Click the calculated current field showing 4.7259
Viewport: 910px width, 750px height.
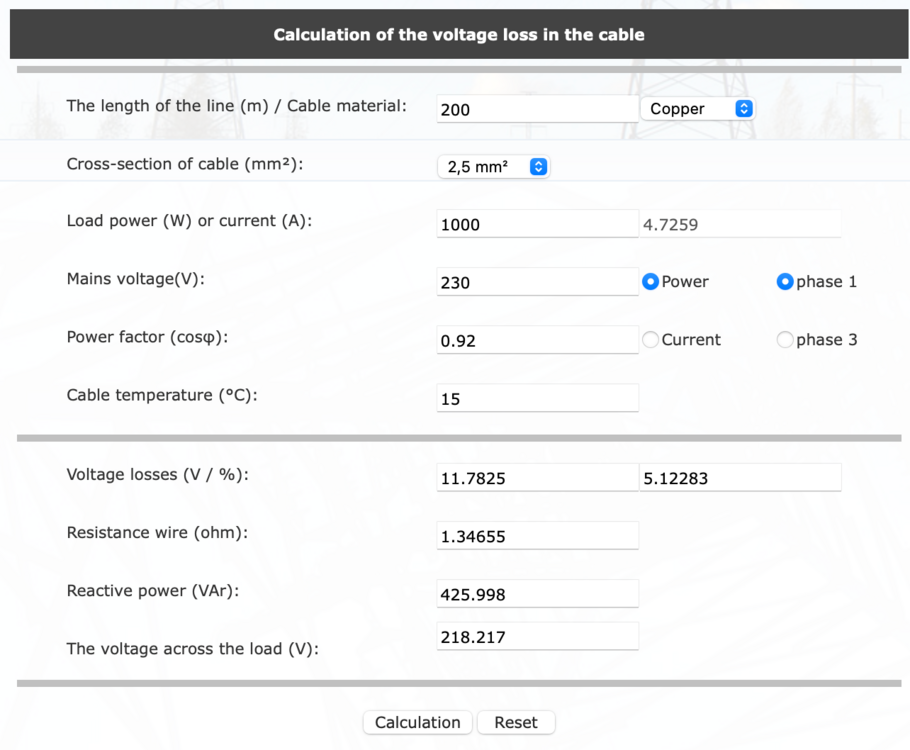(x=740, y=224)
